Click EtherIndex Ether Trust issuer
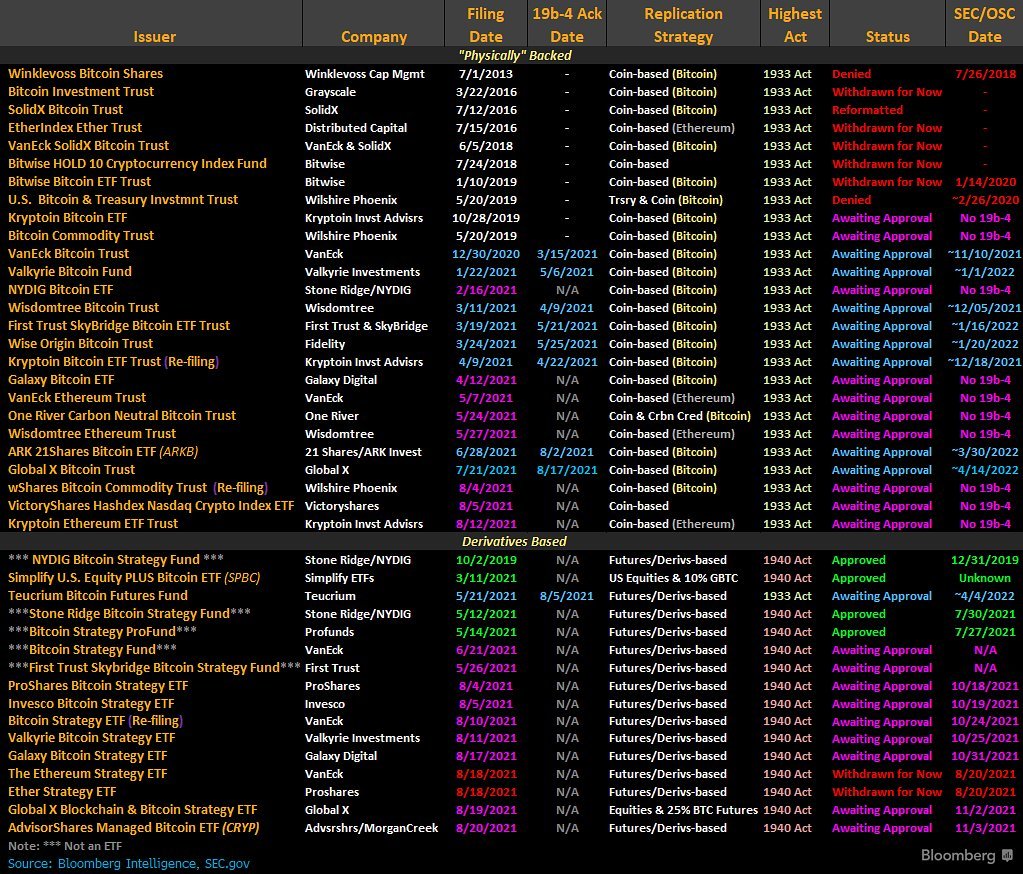This screenshot has width=1023, height=874. [x=75, y=128]
